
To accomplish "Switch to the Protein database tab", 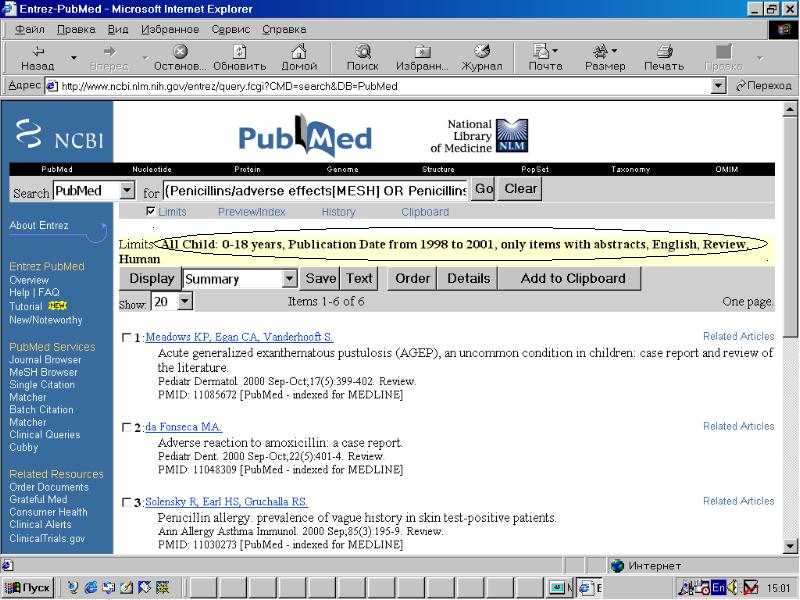I will 247,169.
